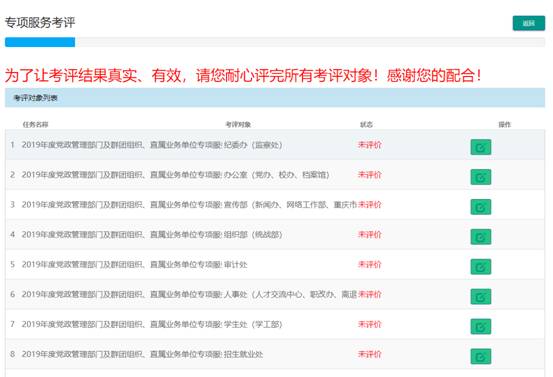Click 未评价 status in row 1

[x=370, y=145]
